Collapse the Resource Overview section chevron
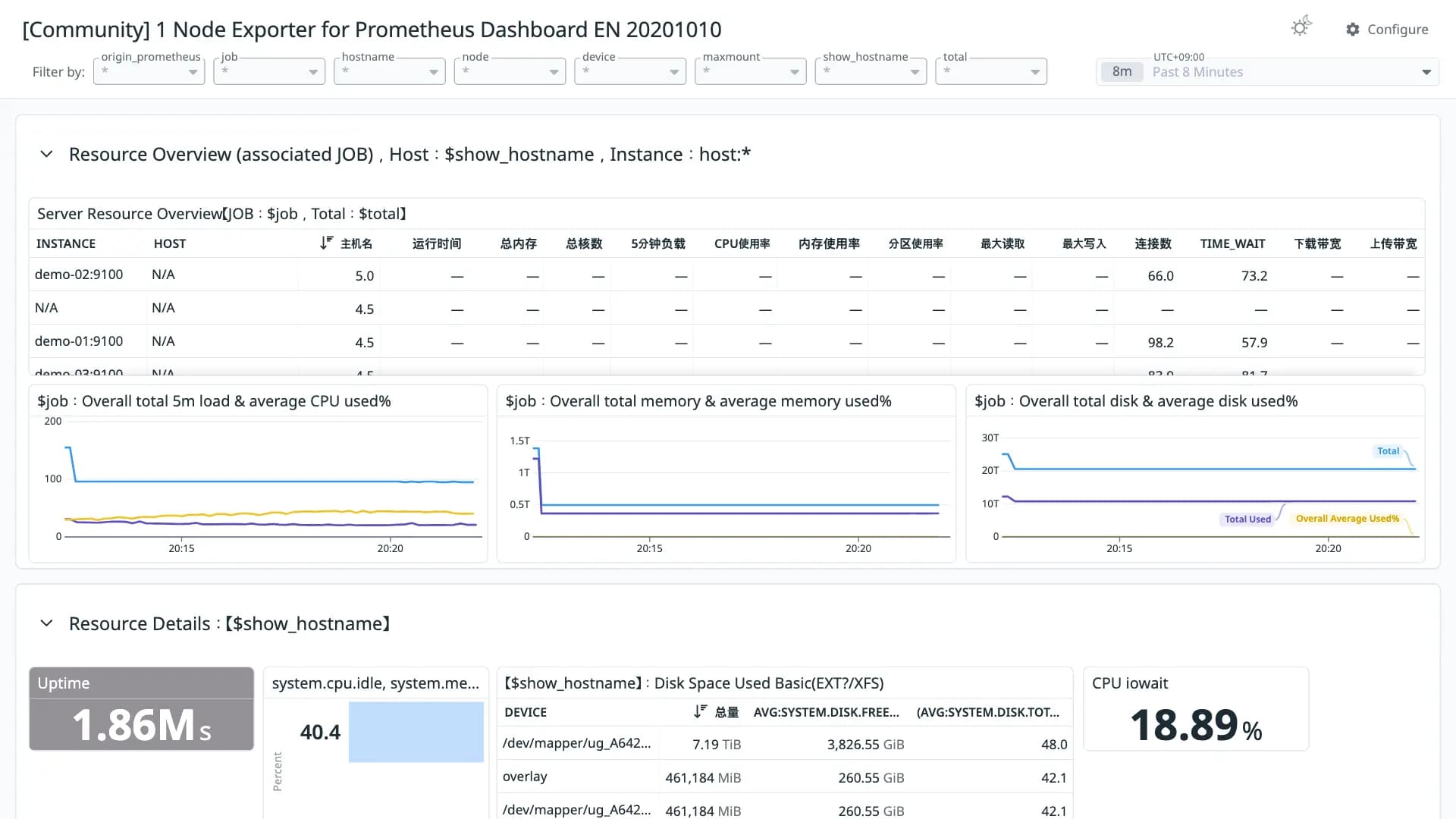Screen dimensions: 1456x819 click(x=46, y=154)
